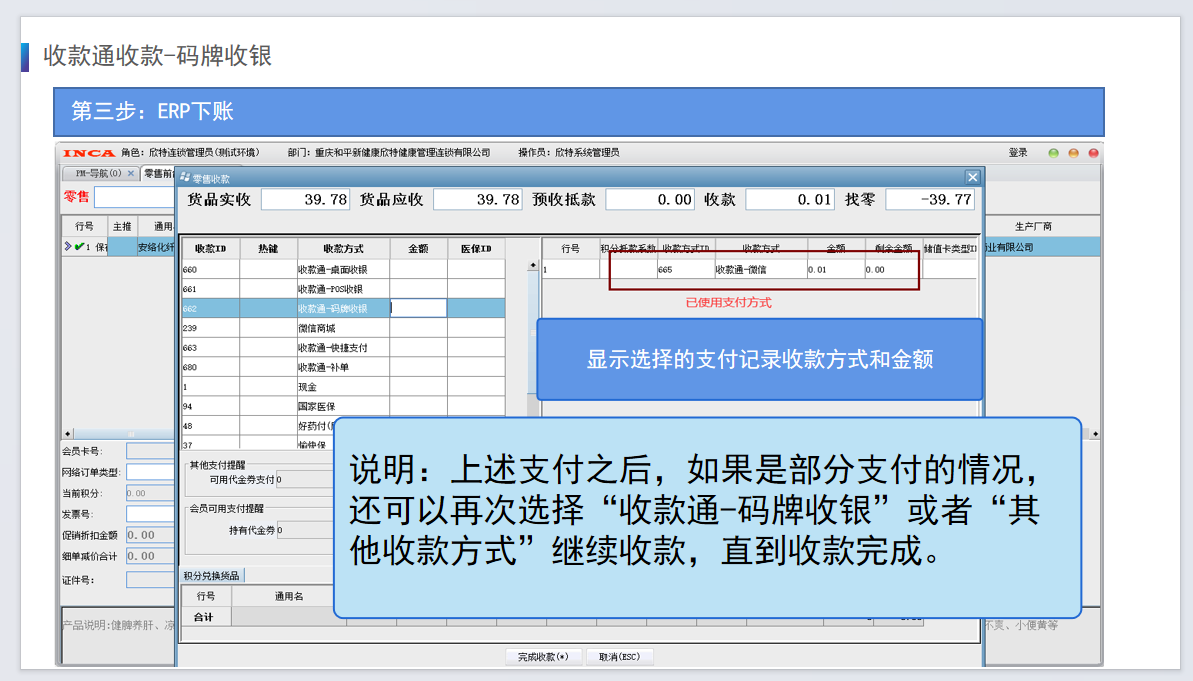Select payment row 661 收款通-POS收银
This screenshot has width=1193, height=681.
tap(343, 289)
